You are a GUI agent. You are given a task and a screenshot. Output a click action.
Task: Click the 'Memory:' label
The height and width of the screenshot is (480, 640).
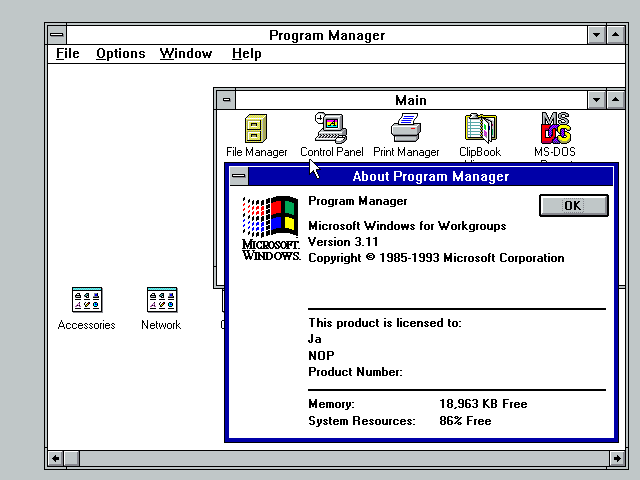pyautogui.click(x=331, y=404)
